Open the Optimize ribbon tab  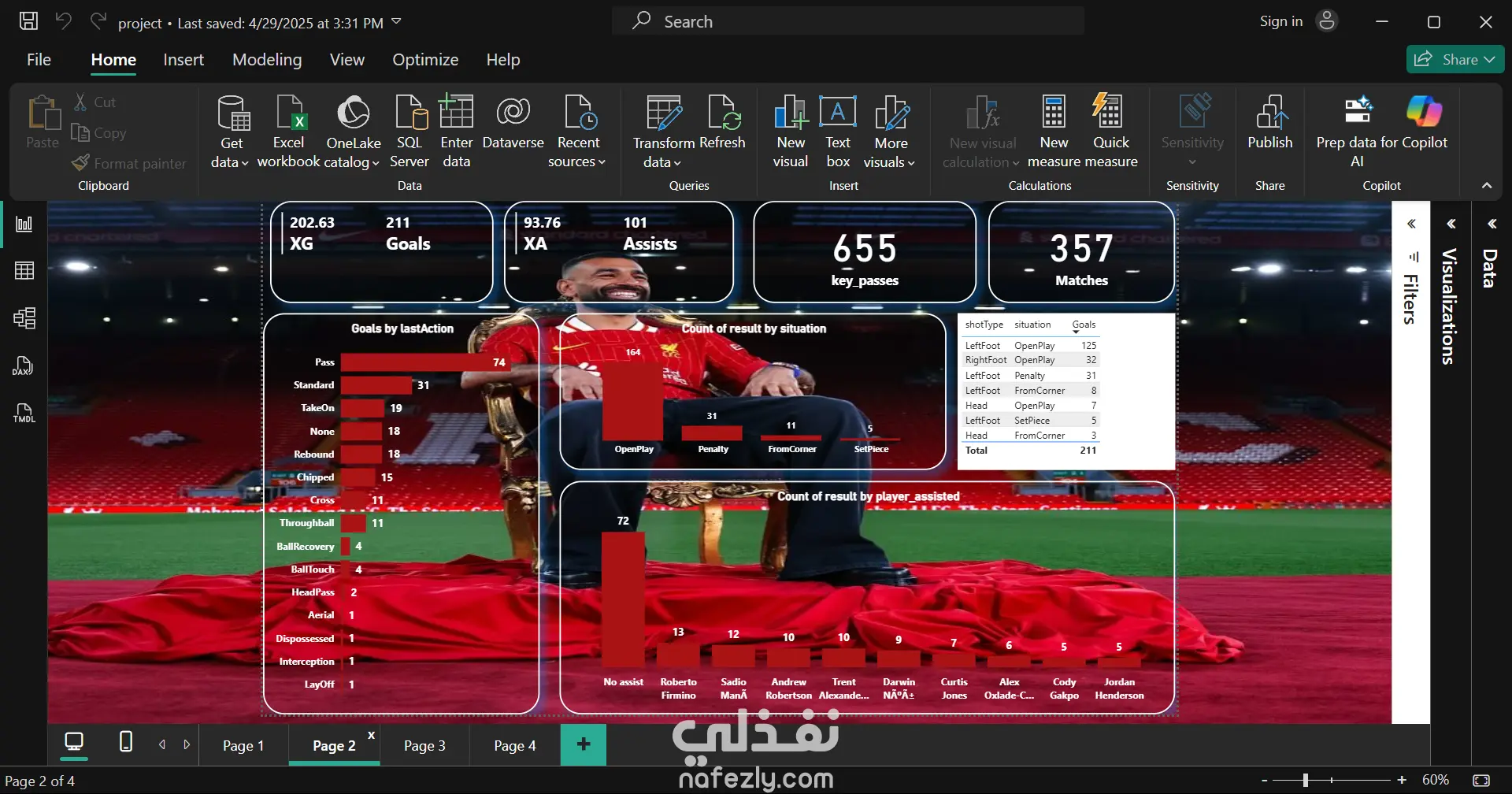pos(425,60)
